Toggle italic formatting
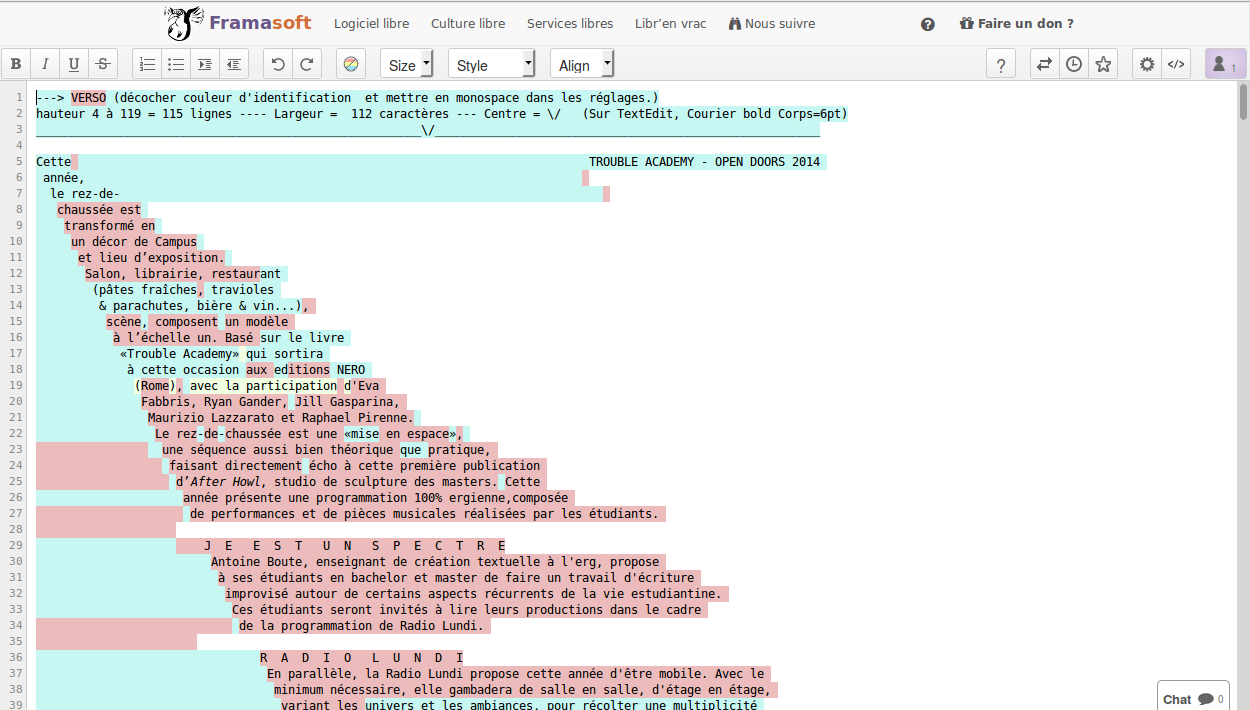This screenshot has height=710, width=1250. coord(45,64)
